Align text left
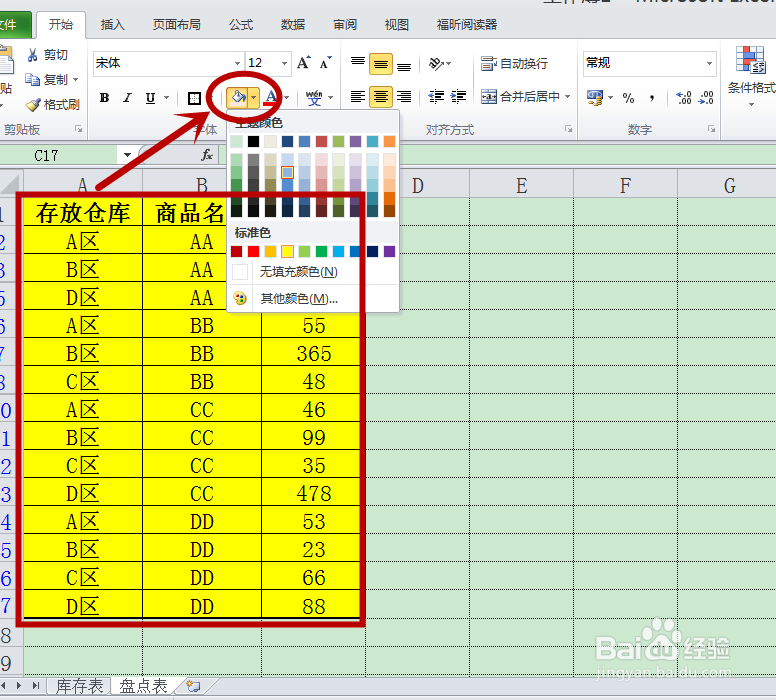This screenshot has width=776, height=700. click(357, 97)
